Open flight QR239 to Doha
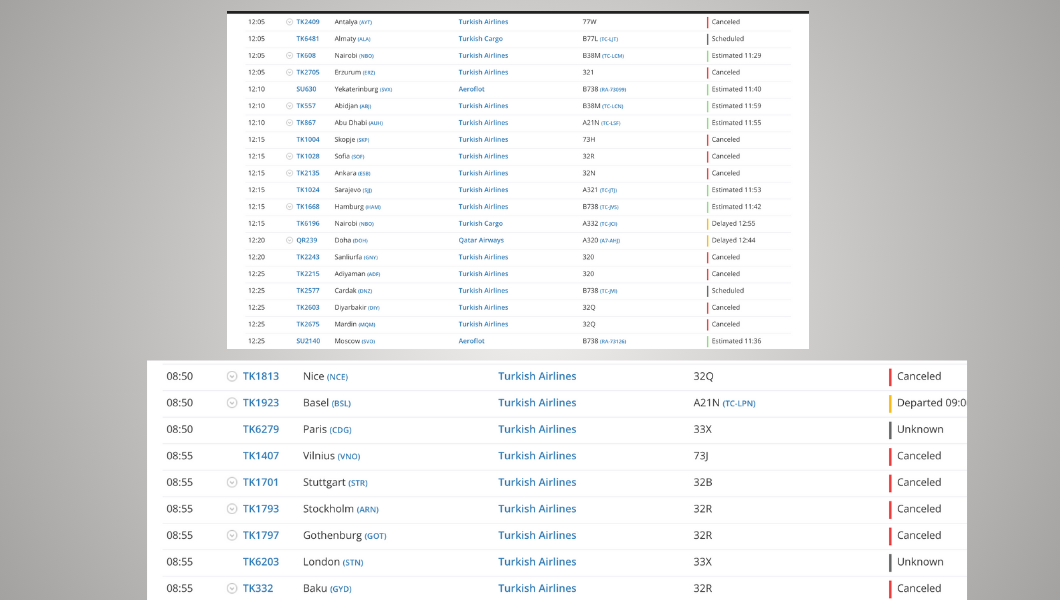Screen dimensions: 1060x600 307,241
